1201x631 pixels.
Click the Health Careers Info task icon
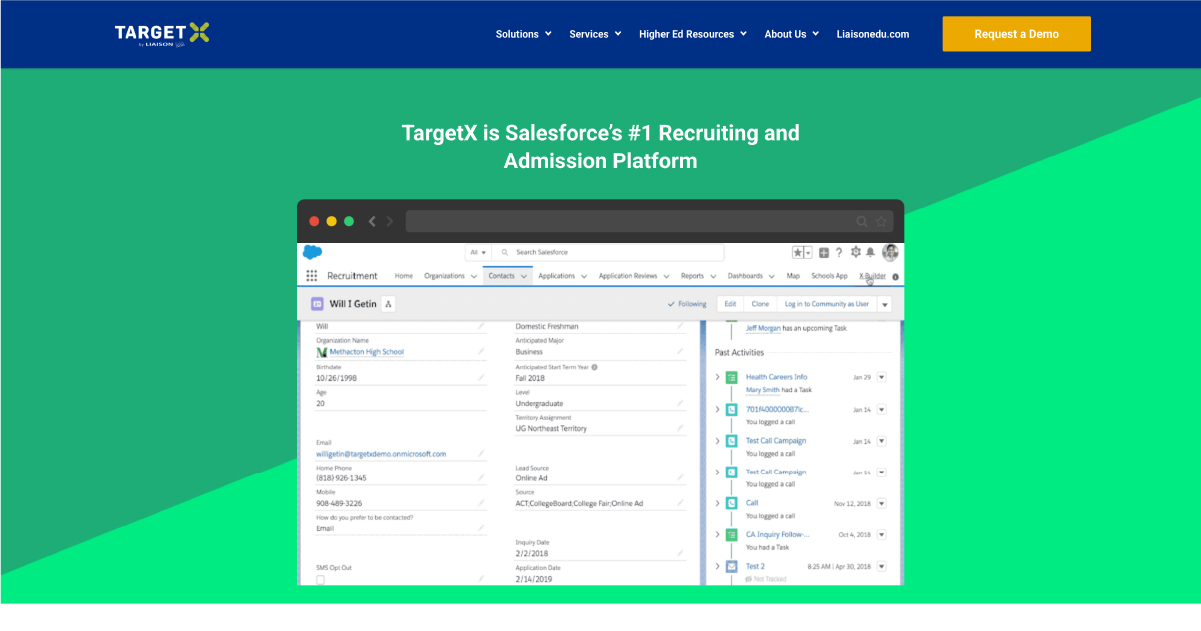click(x=732, y=378)
